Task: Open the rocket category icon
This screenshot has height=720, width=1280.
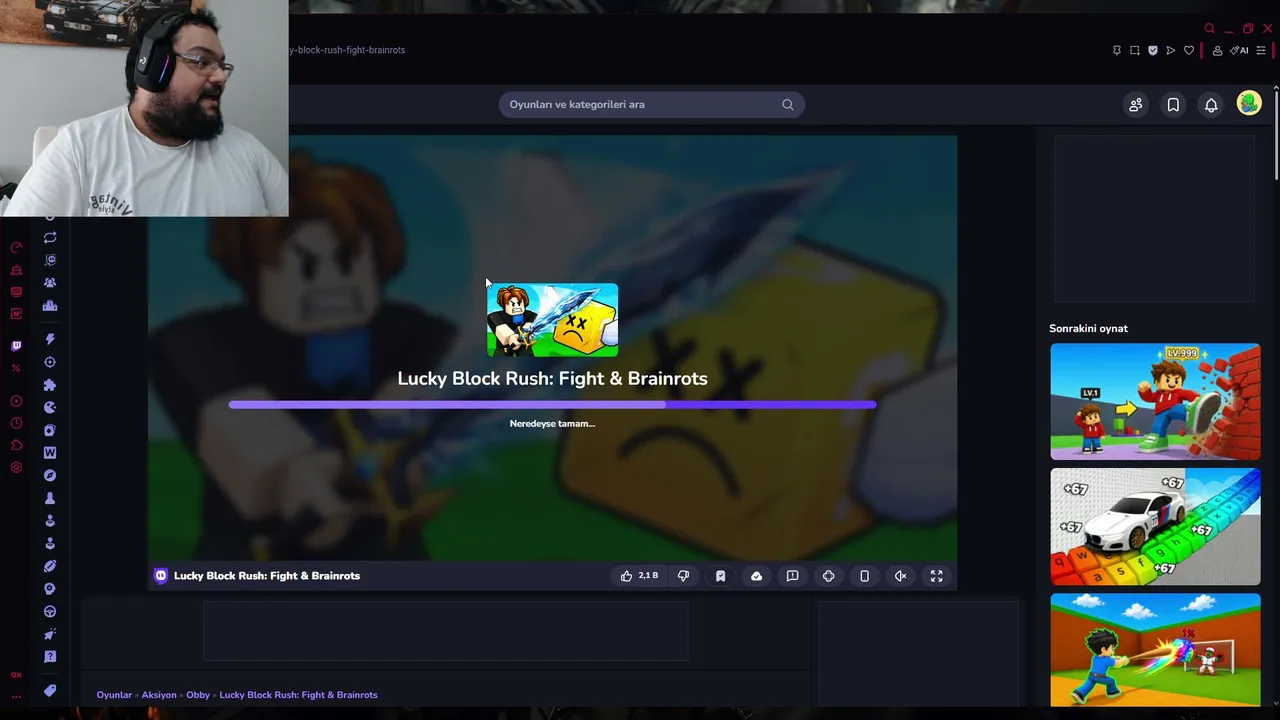Action: tap(50, 634)
